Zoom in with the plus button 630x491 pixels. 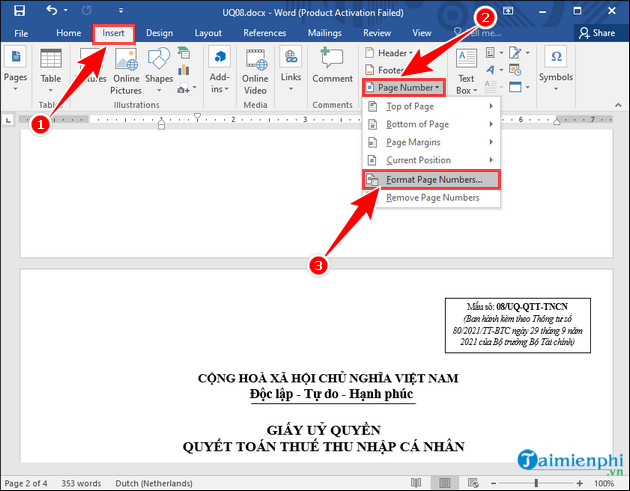click(579, 483)
